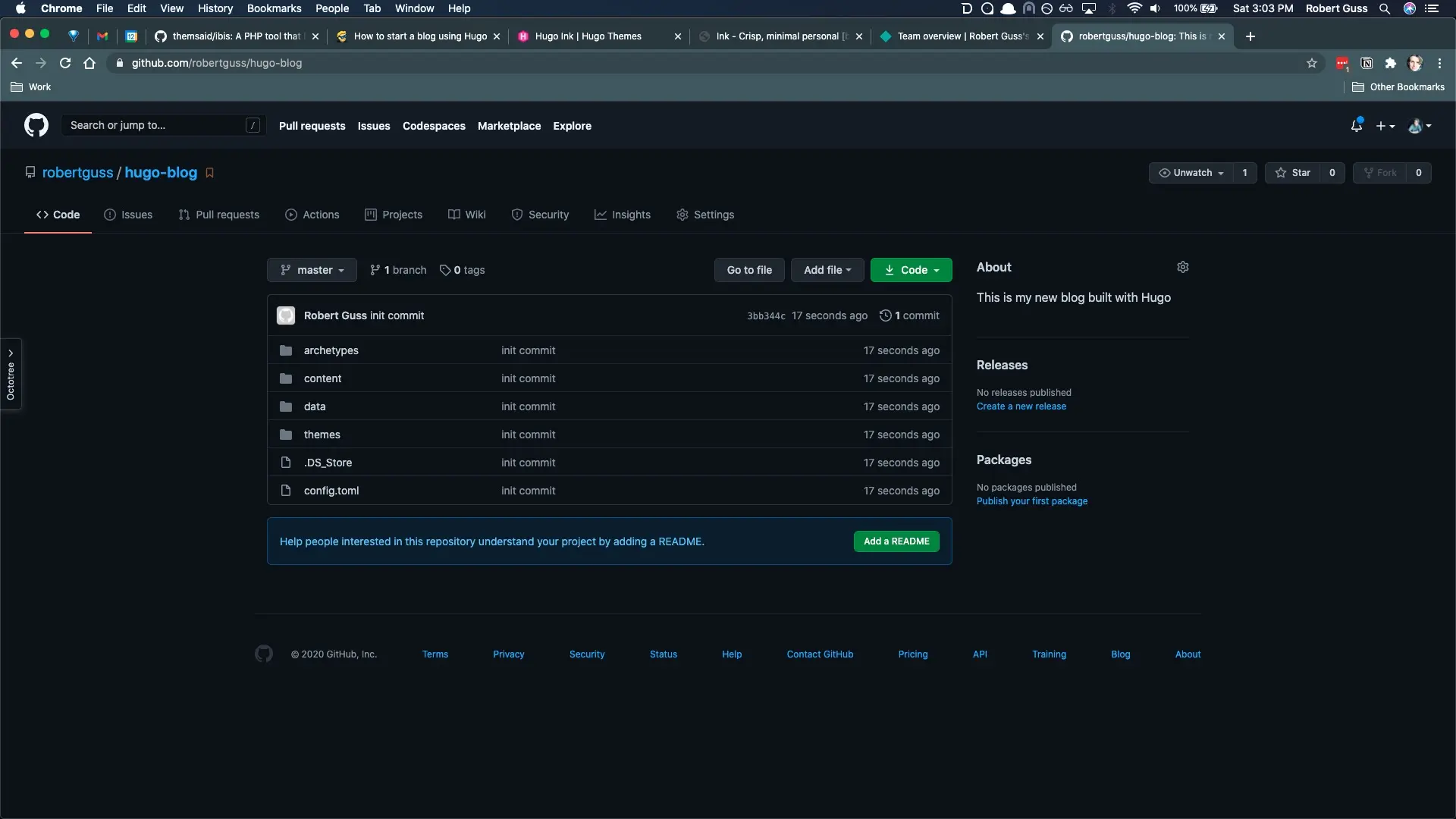Image resolution: width=1456 pixels, height=819 pixels.
Task: Click the search bar magnifier icon
Action: click(x=1384, y=8)
